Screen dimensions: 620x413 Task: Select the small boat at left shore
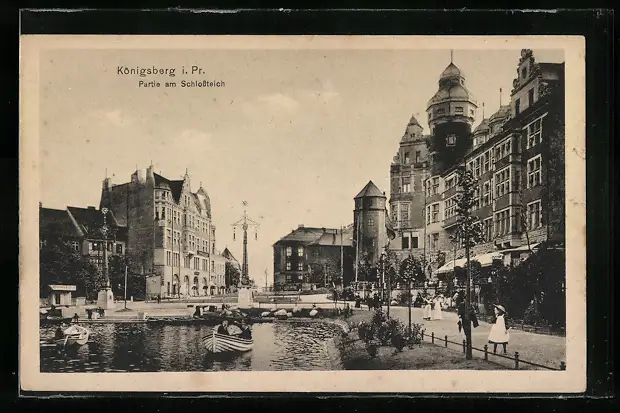[74, 335]
